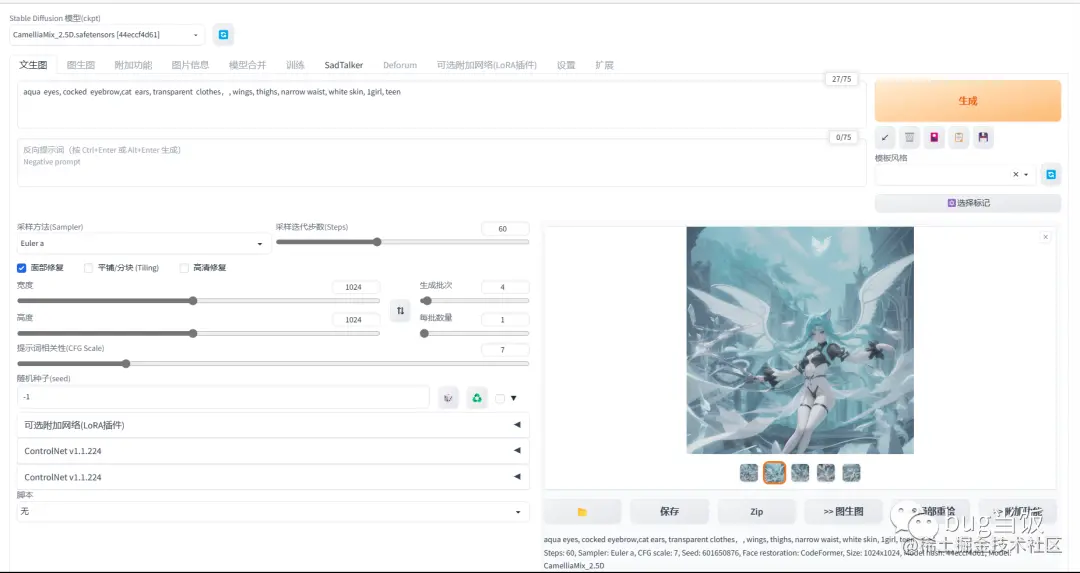Select the highlighted second gallery thumbnail
The height and width of the screenshot is (573, 1080).
pyautogui.click(x=774, y=472)
